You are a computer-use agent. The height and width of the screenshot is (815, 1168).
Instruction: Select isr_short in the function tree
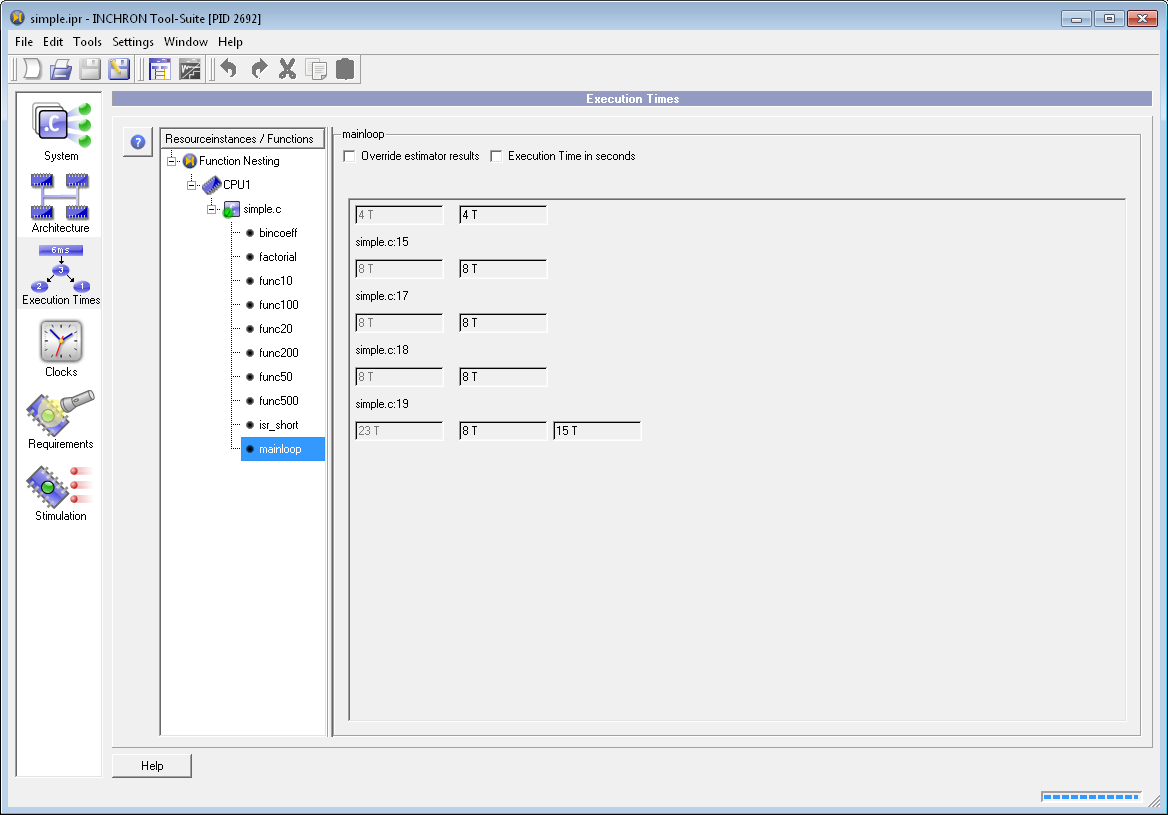click(279, 425)
